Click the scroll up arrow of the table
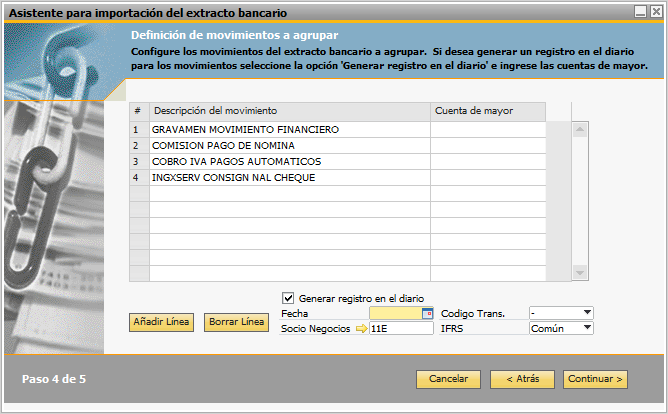 tap(579, 129)
